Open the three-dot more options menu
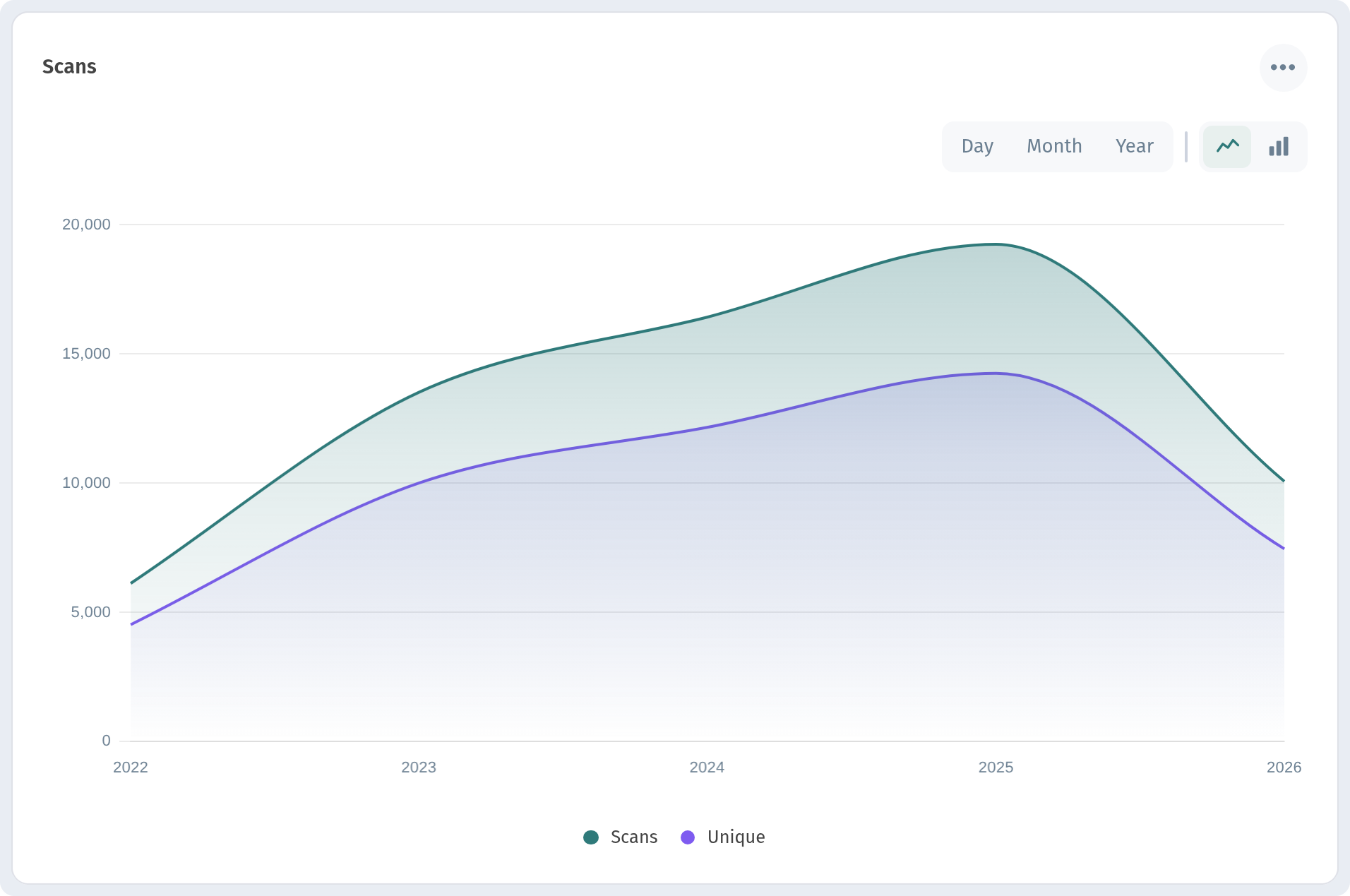The height and width of the screenshot is (896, 1350). pyautogui.click(x=1283, y=68)
